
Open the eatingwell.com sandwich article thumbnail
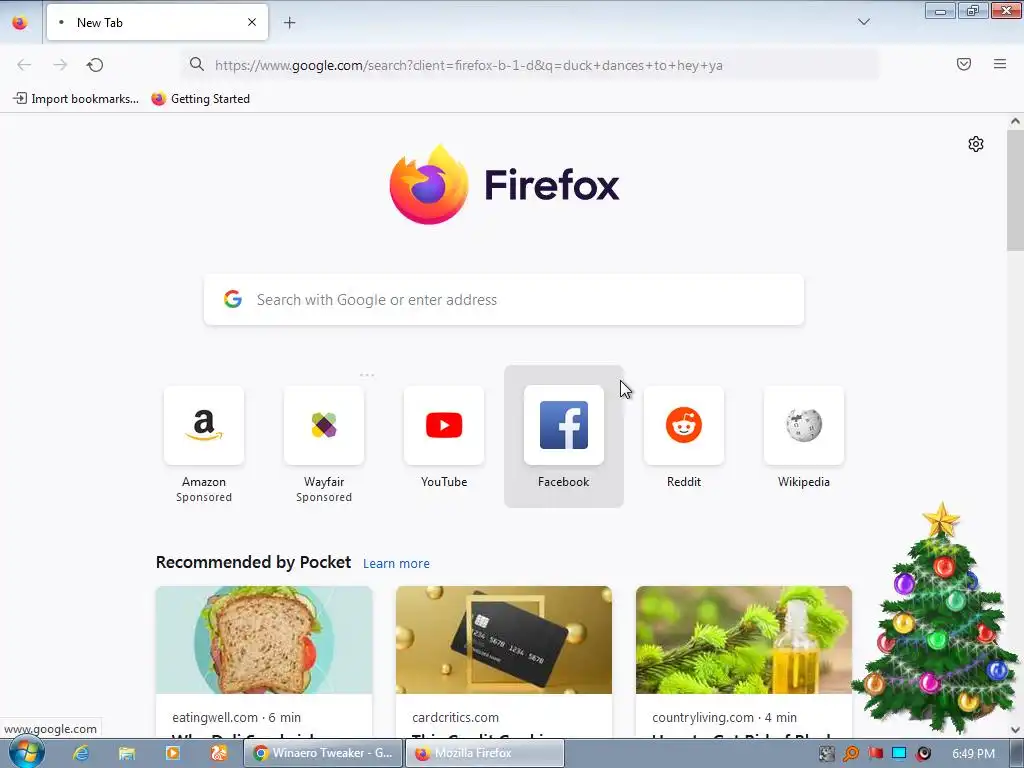(264, 640)
